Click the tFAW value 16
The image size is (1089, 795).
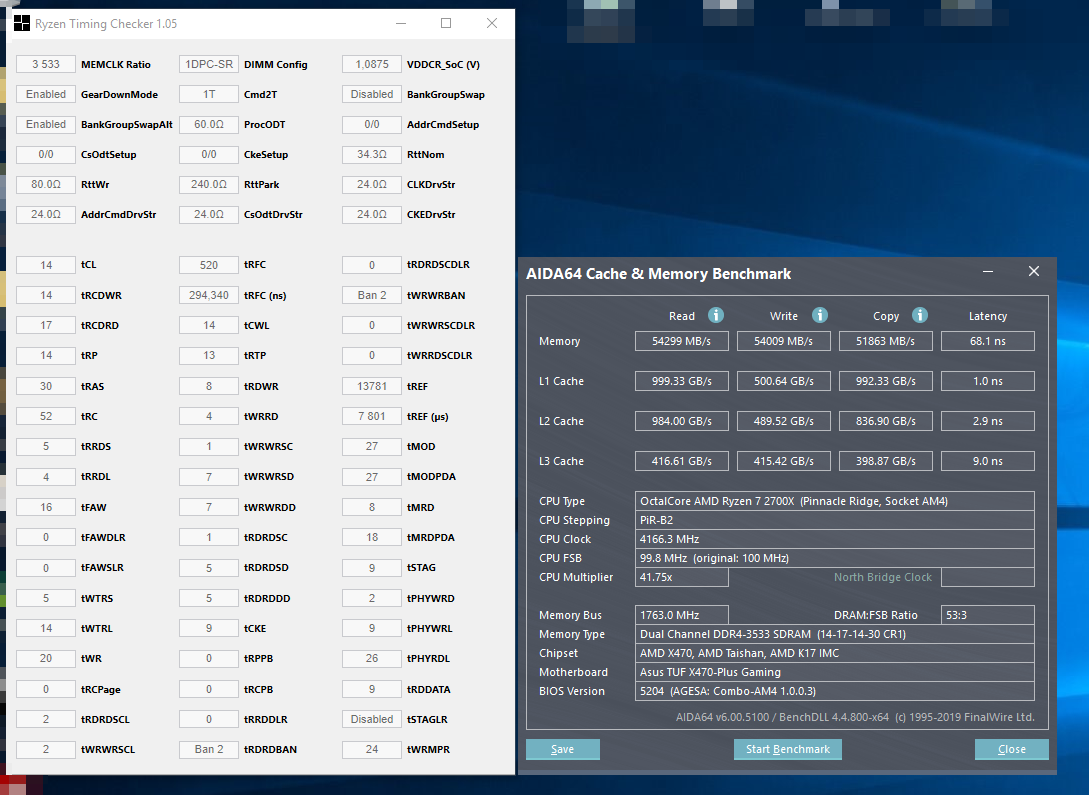pyautogui.click(x=46, y=508)
